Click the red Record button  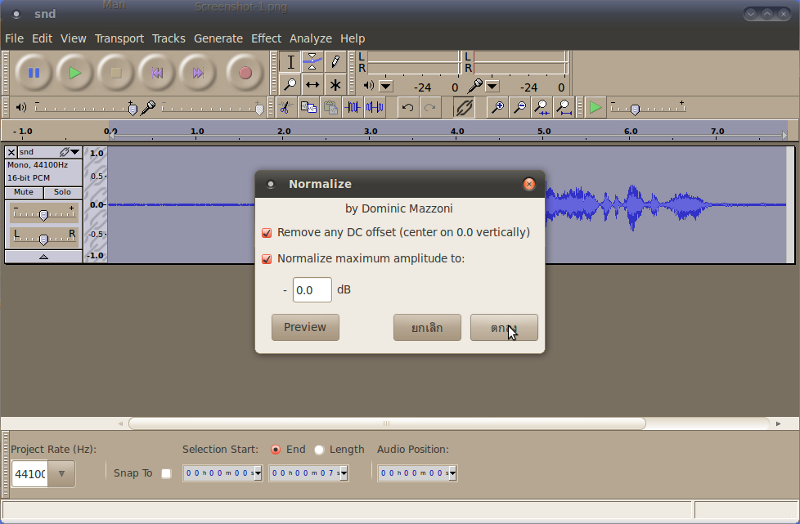[245, 73]
